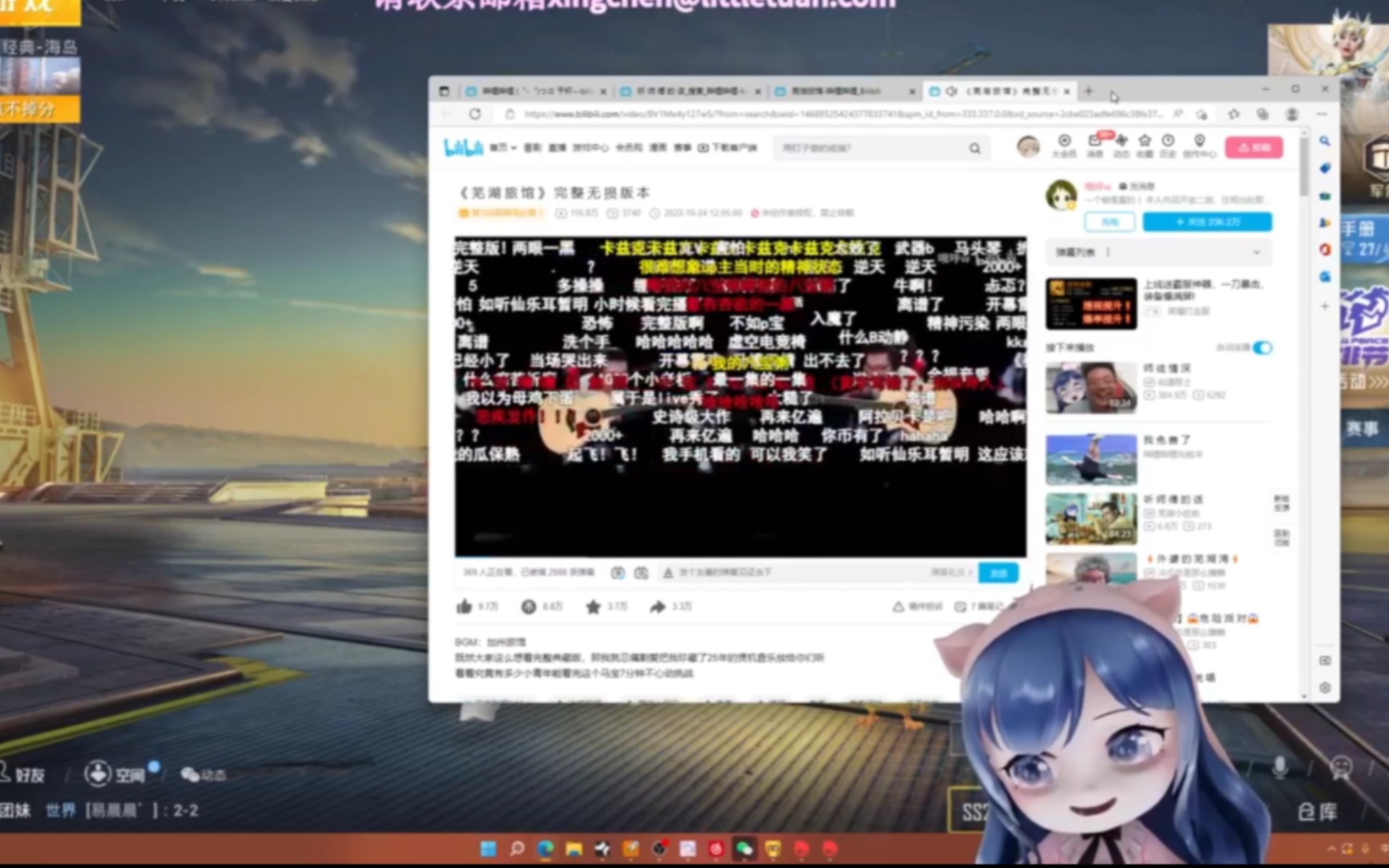Click the bilibili search magnifier icon
Viewport: 1389px width, 868px height.
coord(974,148)
